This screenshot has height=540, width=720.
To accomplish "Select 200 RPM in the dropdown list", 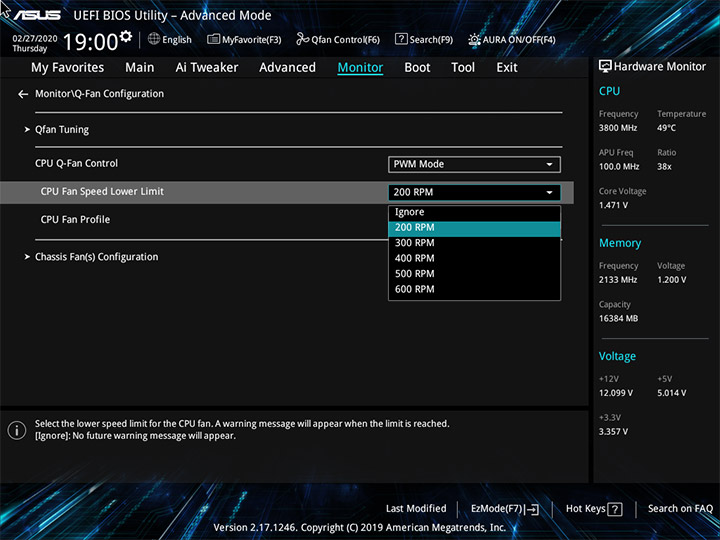I will [x=474, y=228].
